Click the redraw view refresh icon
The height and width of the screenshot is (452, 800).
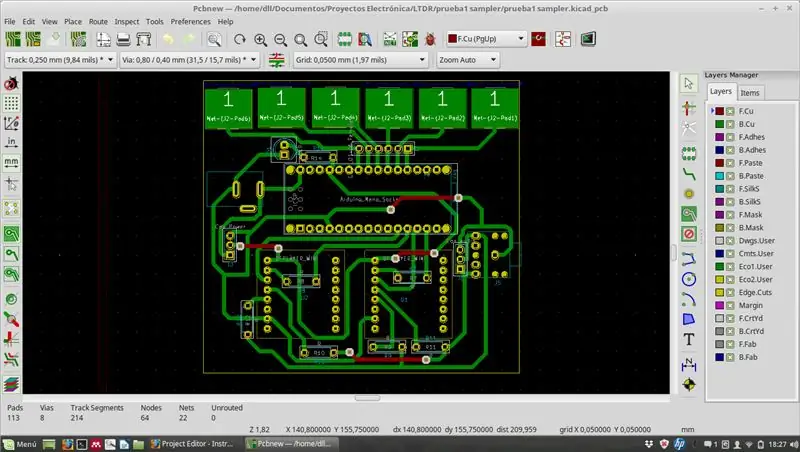tap(240, 40)
